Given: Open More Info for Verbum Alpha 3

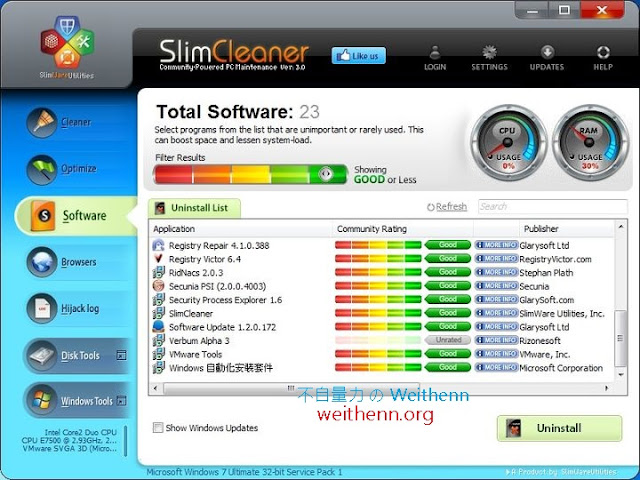Looking at the screenshot, I should (496, 340).
